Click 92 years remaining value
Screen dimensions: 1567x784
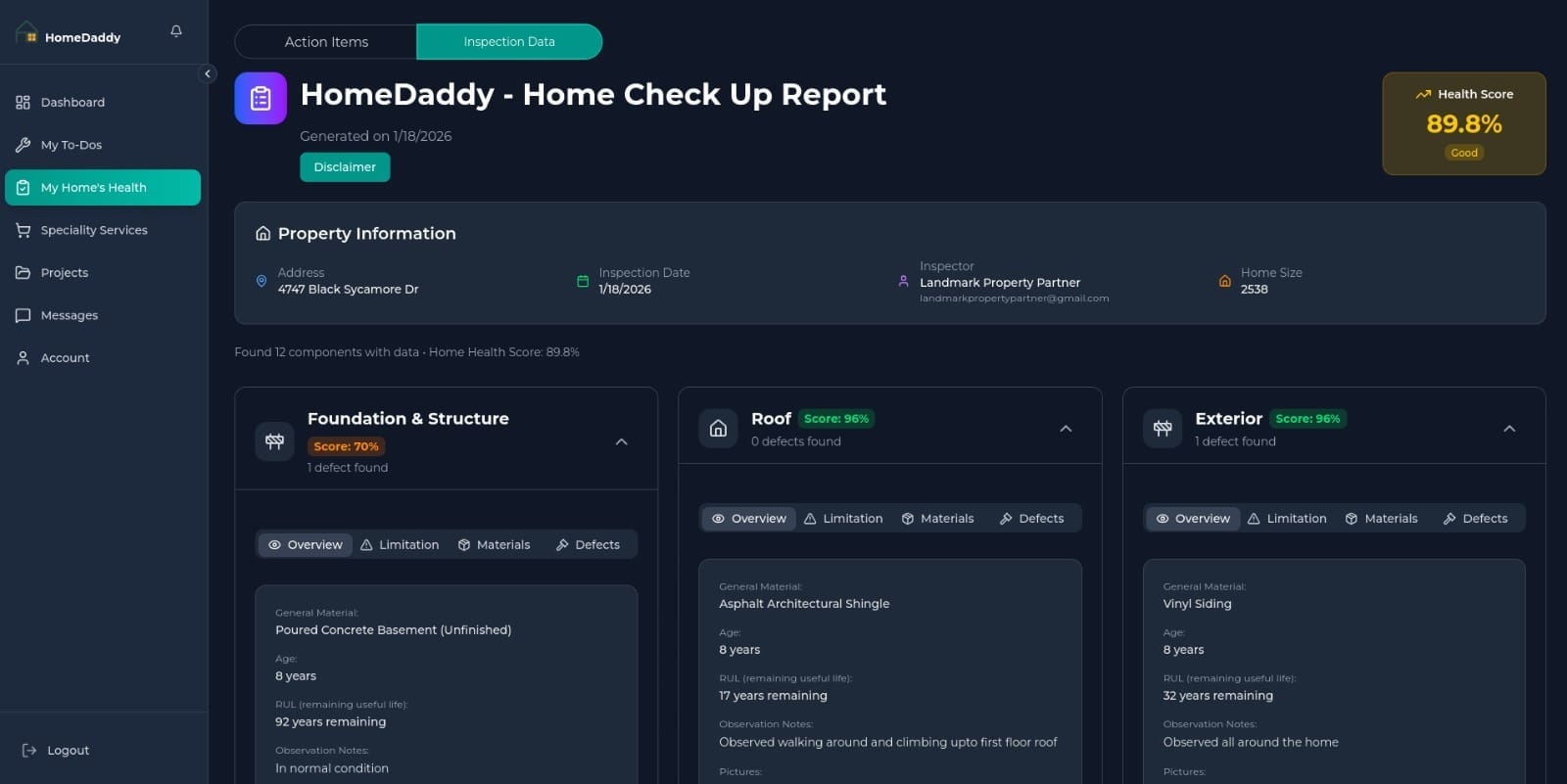330,722
